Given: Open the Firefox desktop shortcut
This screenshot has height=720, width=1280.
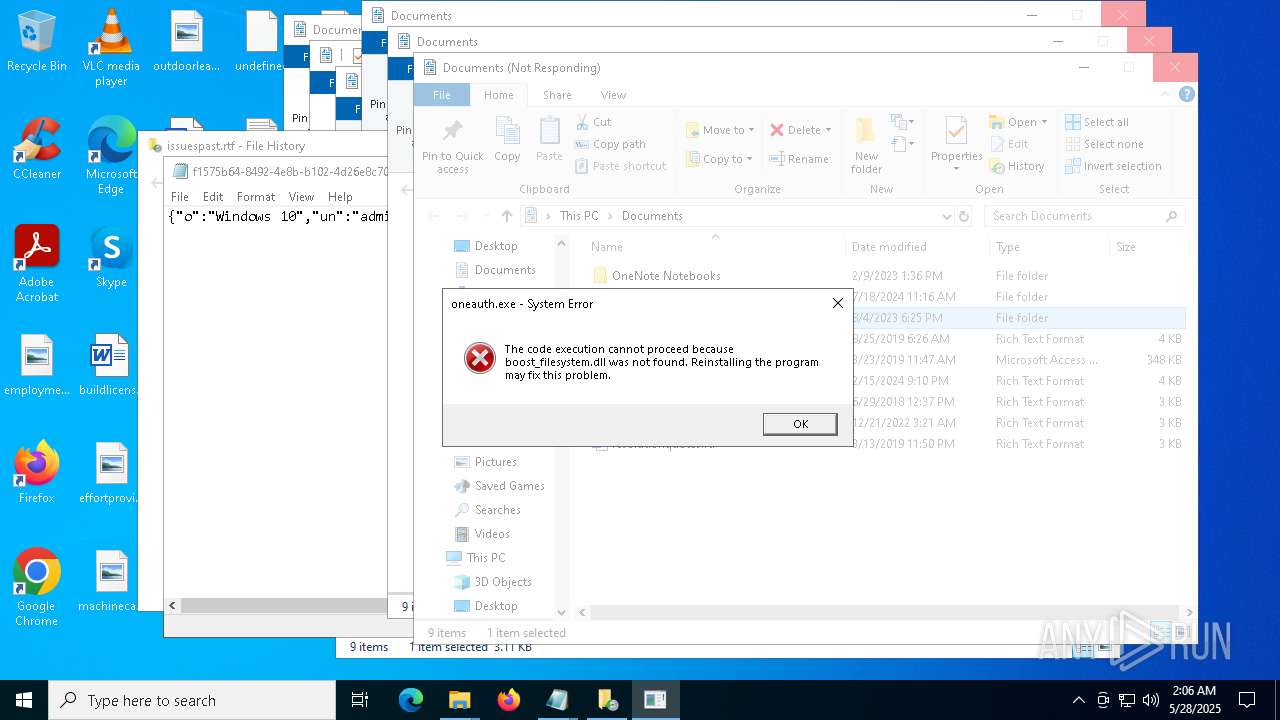Looking at the screenshot, I should [x=37, y=473].
